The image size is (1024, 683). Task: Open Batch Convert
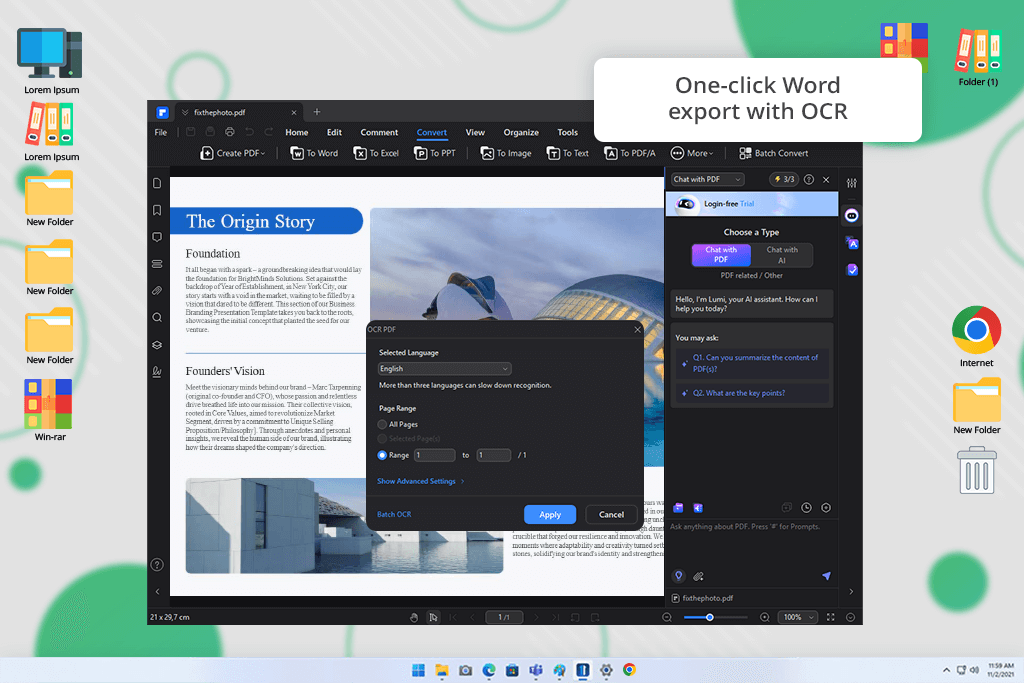pos(773,153)
